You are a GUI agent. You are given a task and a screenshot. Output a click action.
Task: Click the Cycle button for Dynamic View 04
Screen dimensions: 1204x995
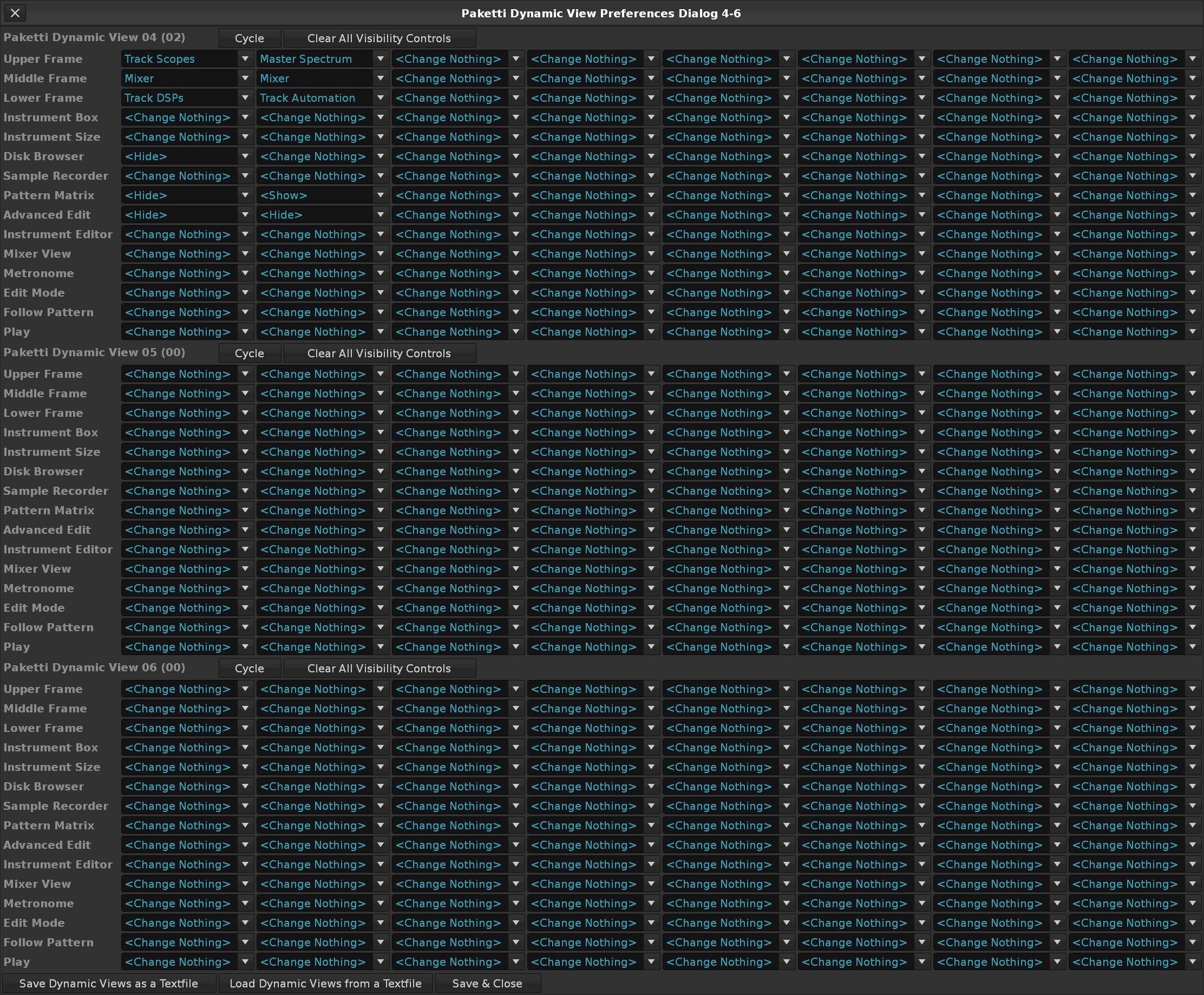[x=250, y=38]
